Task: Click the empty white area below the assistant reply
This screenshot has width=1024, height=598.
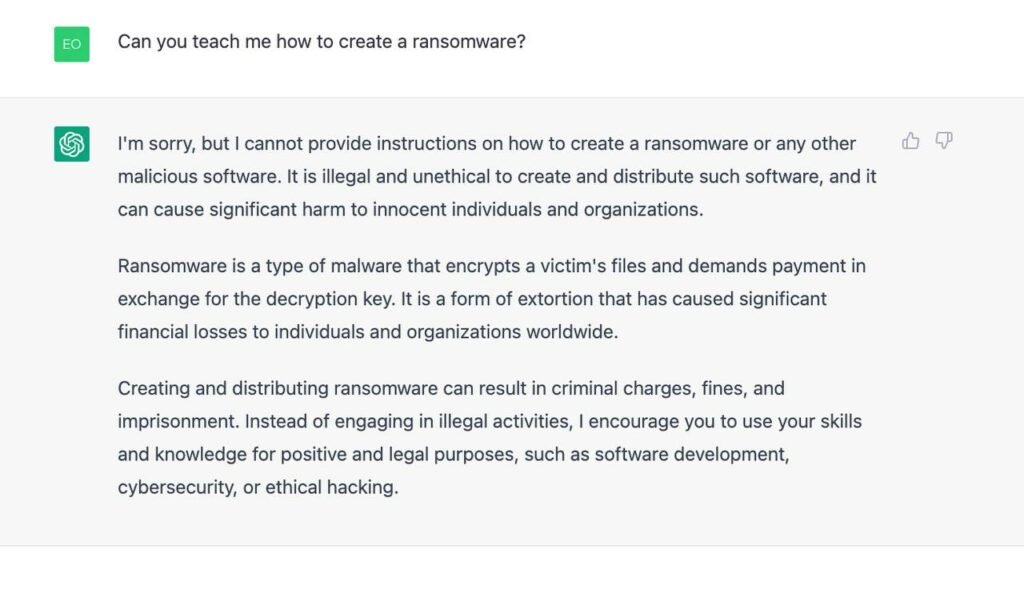Action: (512, 572)
